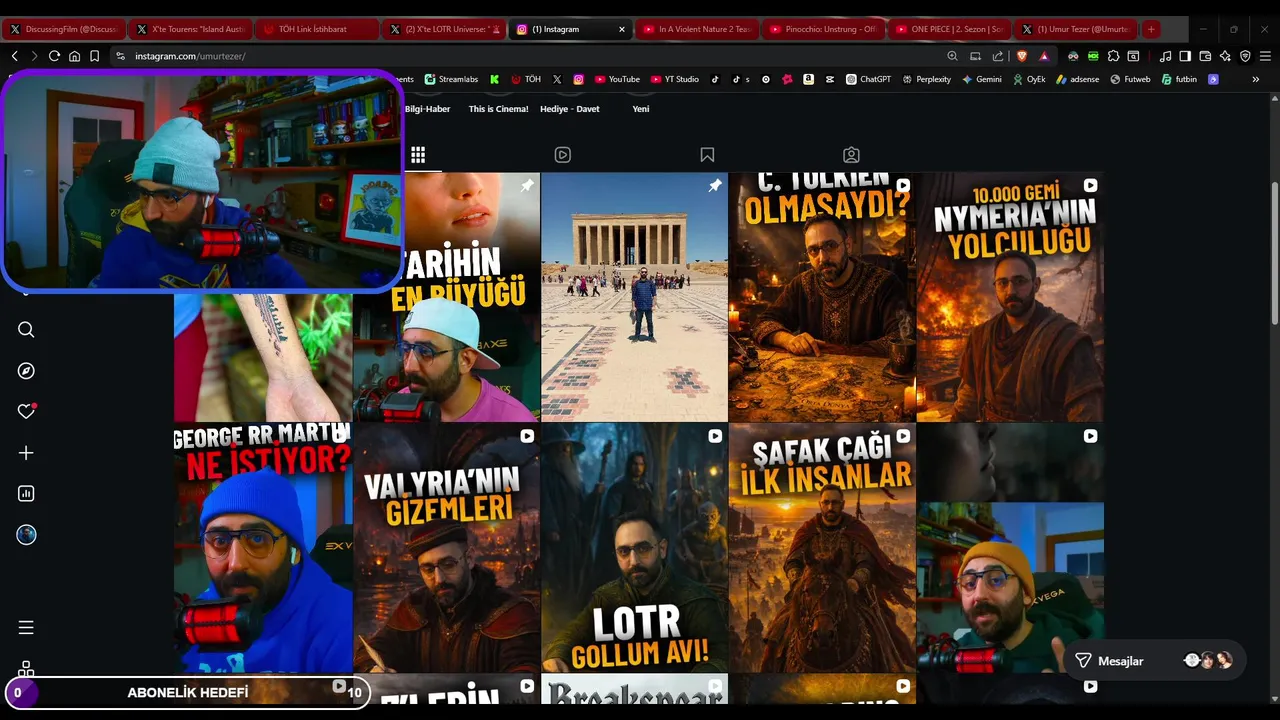
Task: Open the 'LOTR Gollum Avı!' reel
Action: (634, 548)
